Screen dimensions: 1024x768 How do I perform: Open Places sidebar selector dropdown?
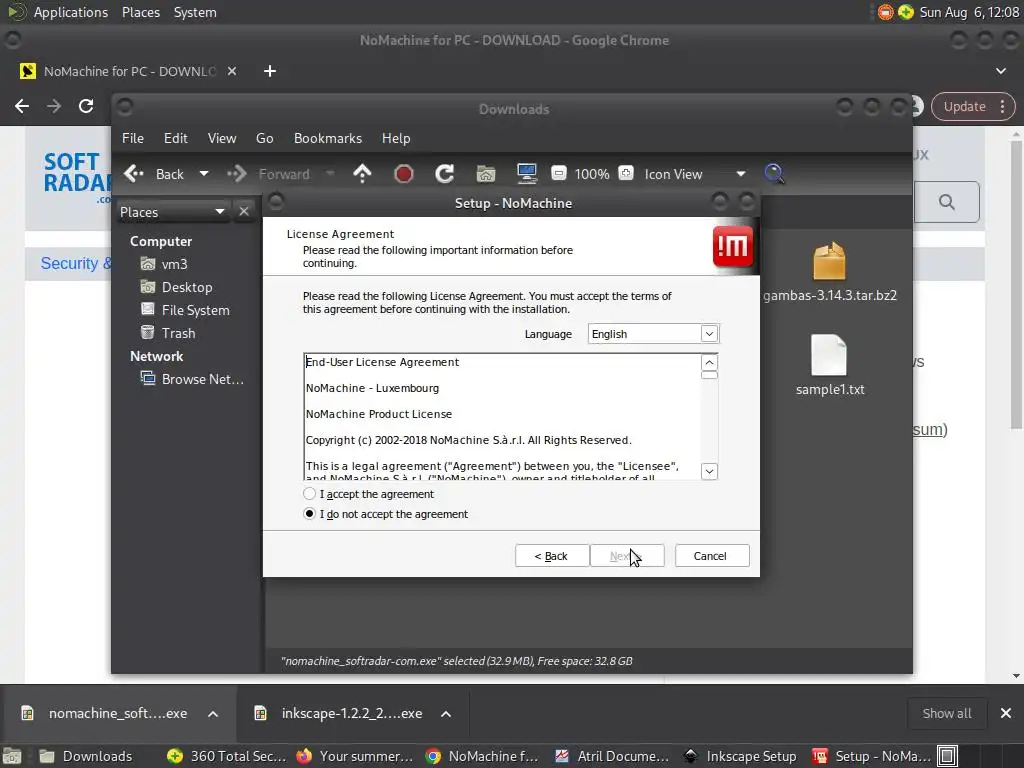point(173,212)
